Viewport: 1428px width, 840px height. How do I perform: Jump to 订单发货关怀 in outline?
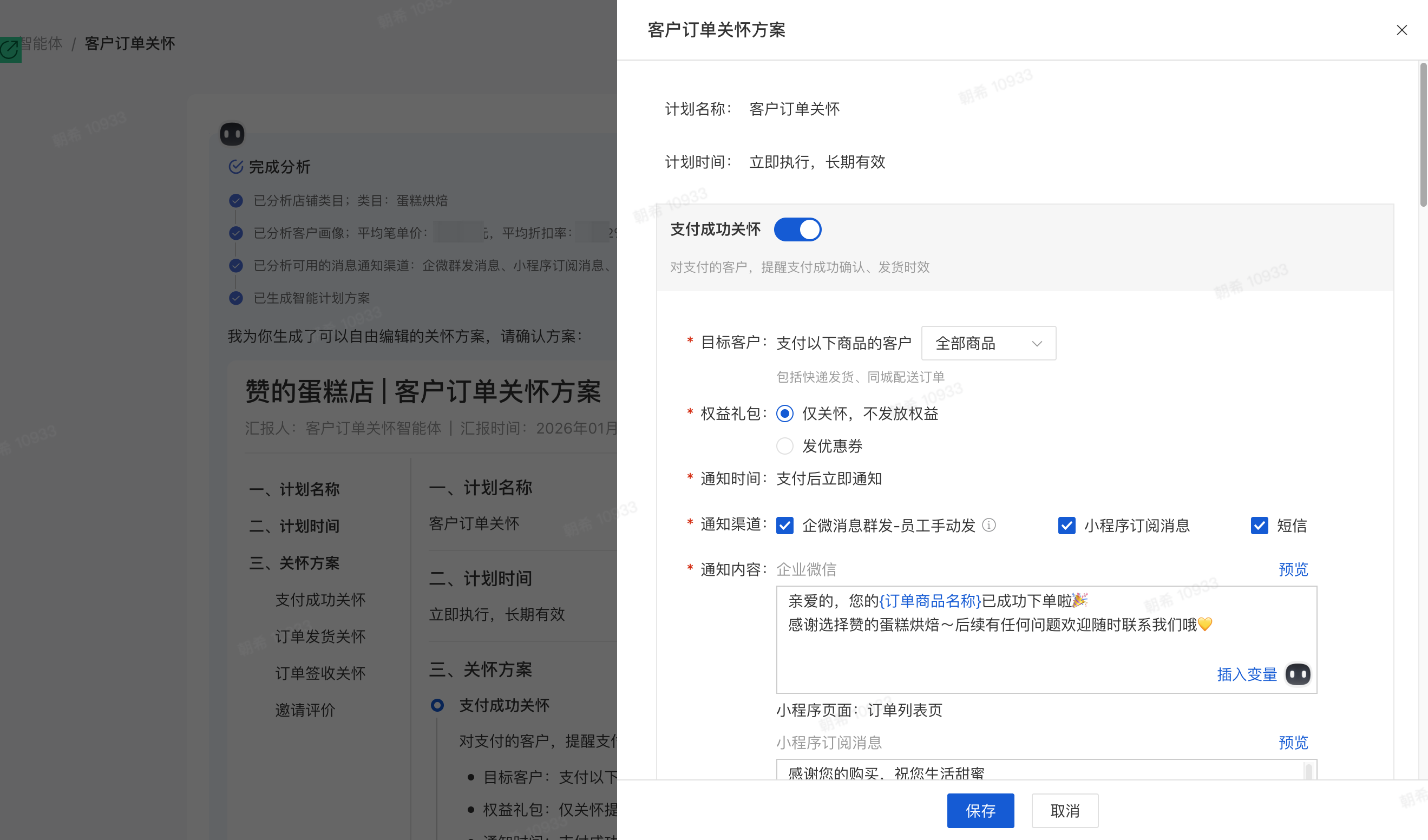(320, 636)
